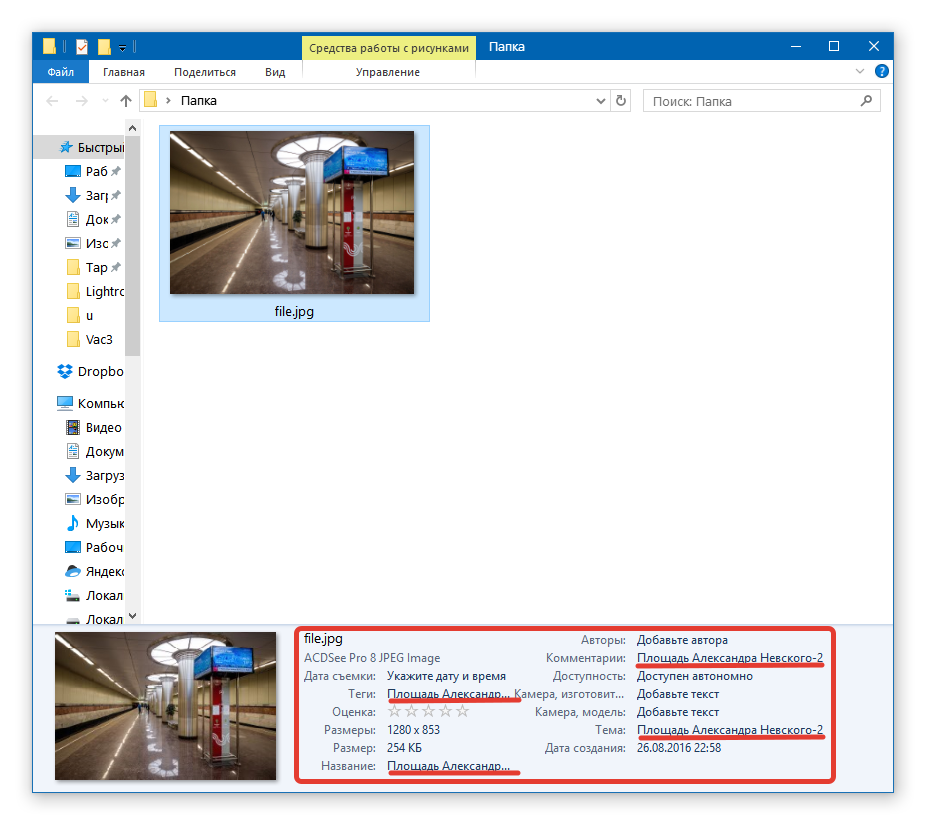Open the Управление ribbon tab
The width and height of the screenshot is (926, 825).
tap(388, 72)
